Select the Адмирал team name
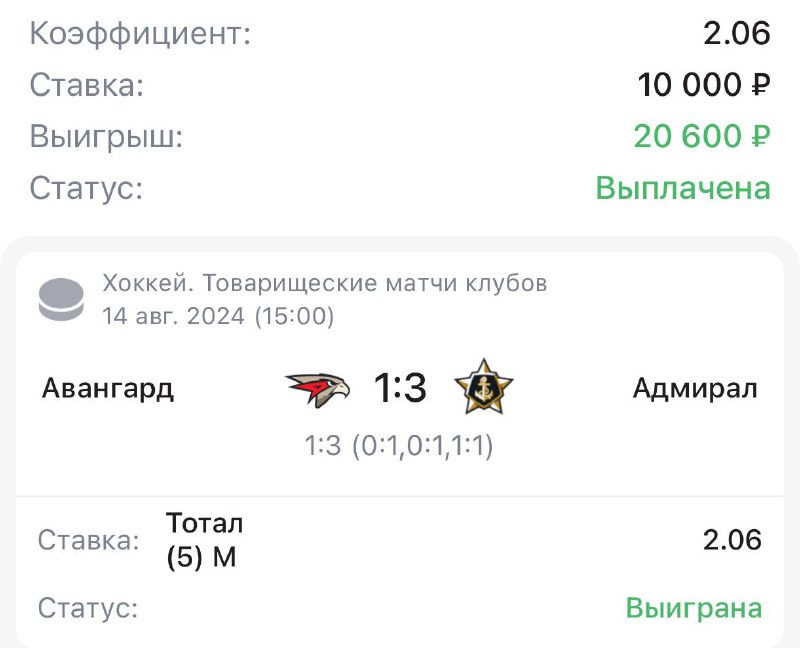This screenshot has width=800, height=648. 695,388
